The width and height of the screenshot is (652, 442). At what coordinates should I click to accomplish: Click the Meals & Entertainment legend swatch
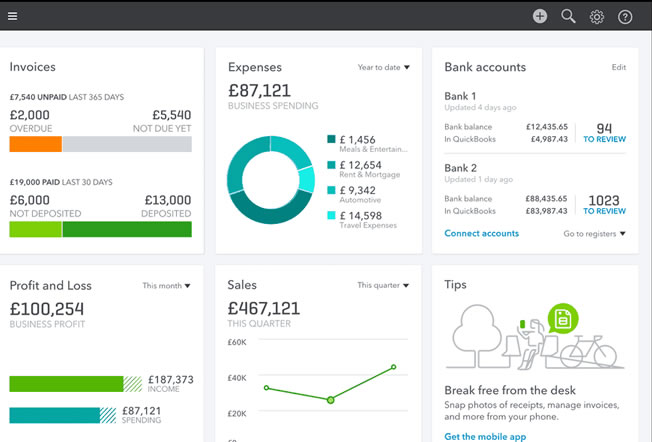coord(331,139)
